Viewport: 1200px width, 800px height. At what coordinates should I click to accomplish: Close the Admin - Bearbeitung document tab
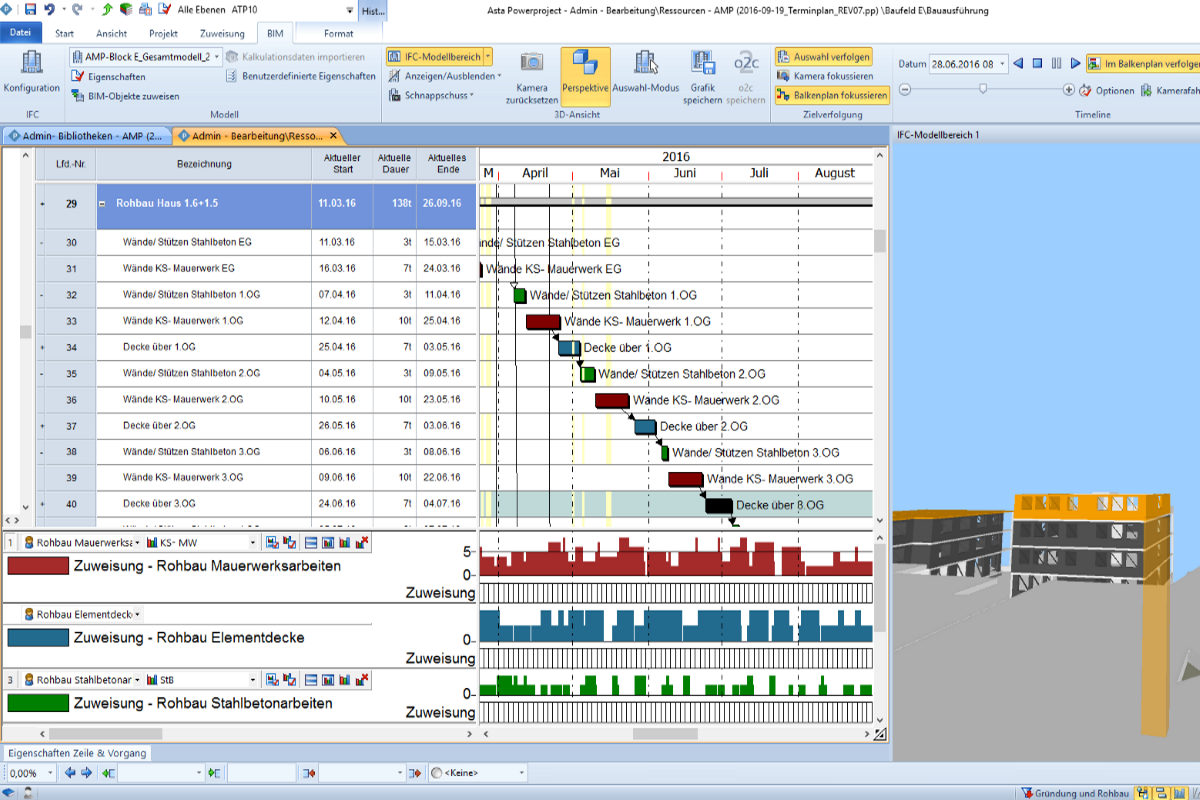[x=334, y=135]
